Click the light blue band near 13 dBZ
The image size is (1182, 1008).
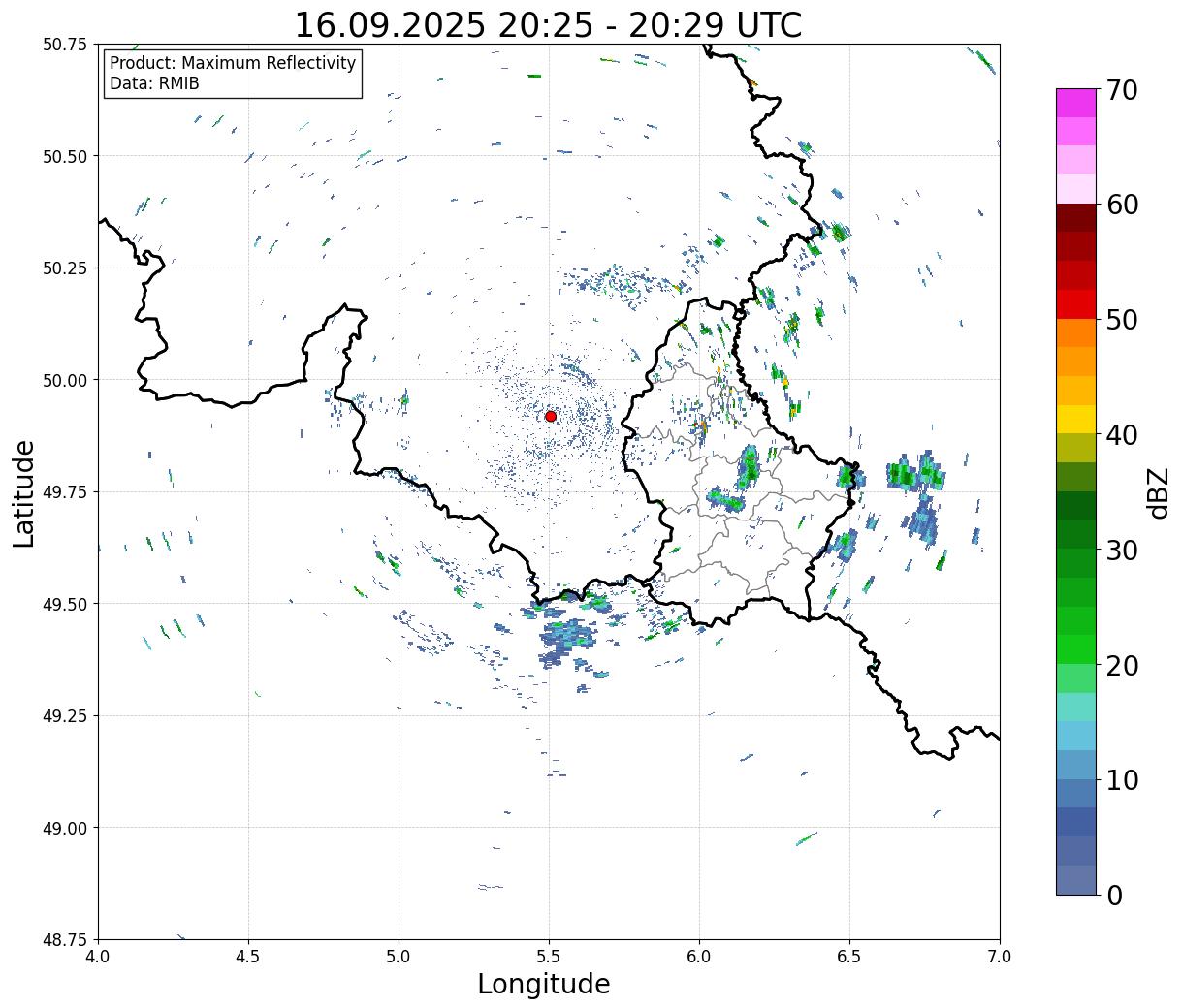[x=1075, y=736]
